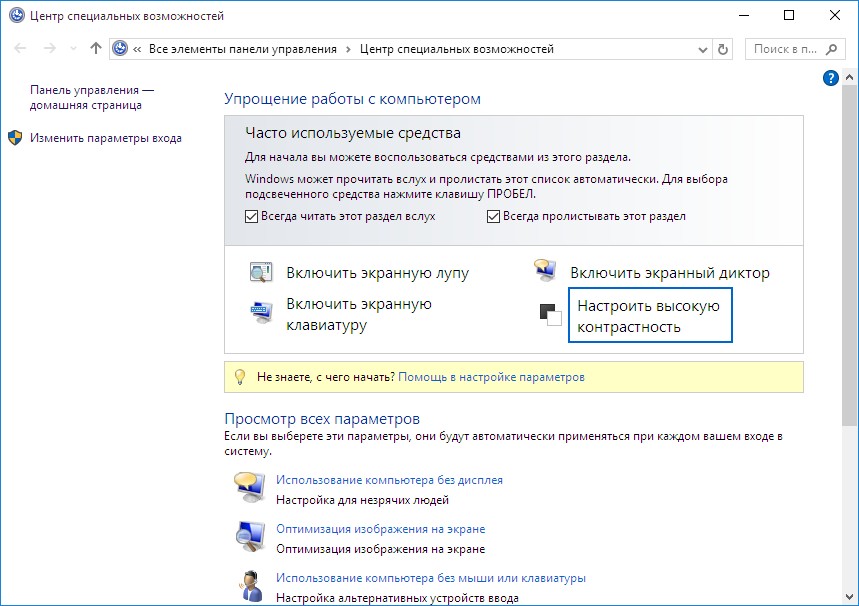859x606 pixels.
Task: Click the heading "Упрощение работы с компьютером"
Action: tap(352, 99)
